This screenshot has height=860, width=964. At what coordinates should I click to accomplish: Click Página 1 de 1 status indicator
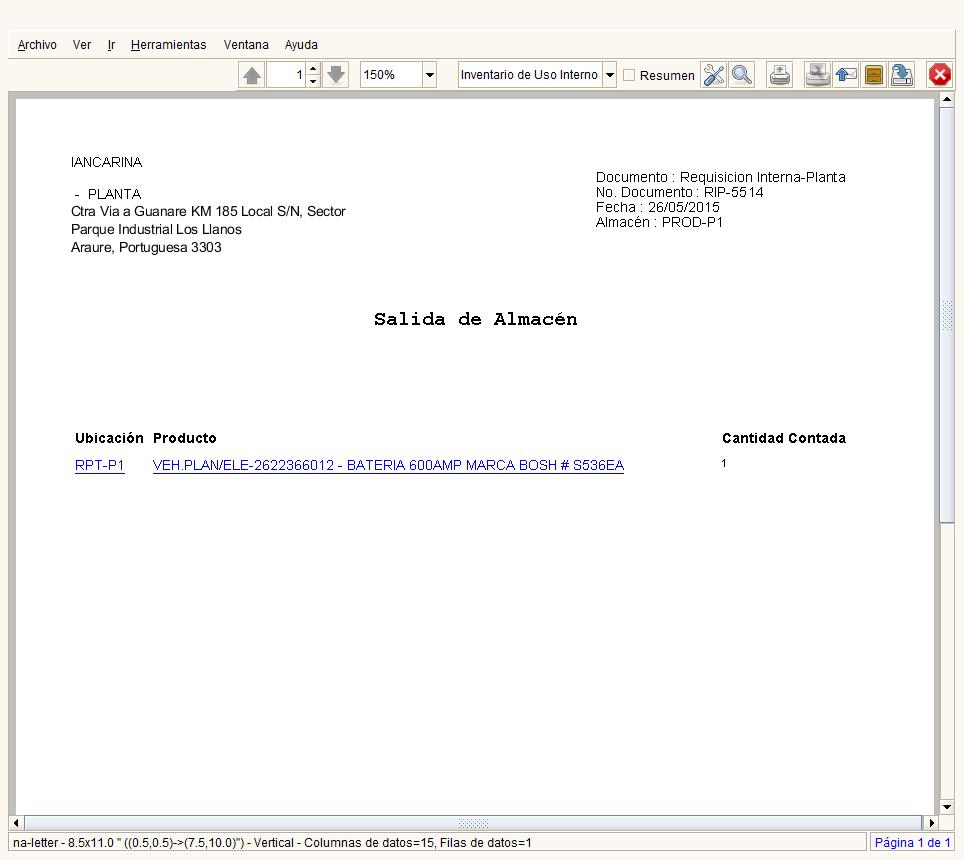(912, 843)
